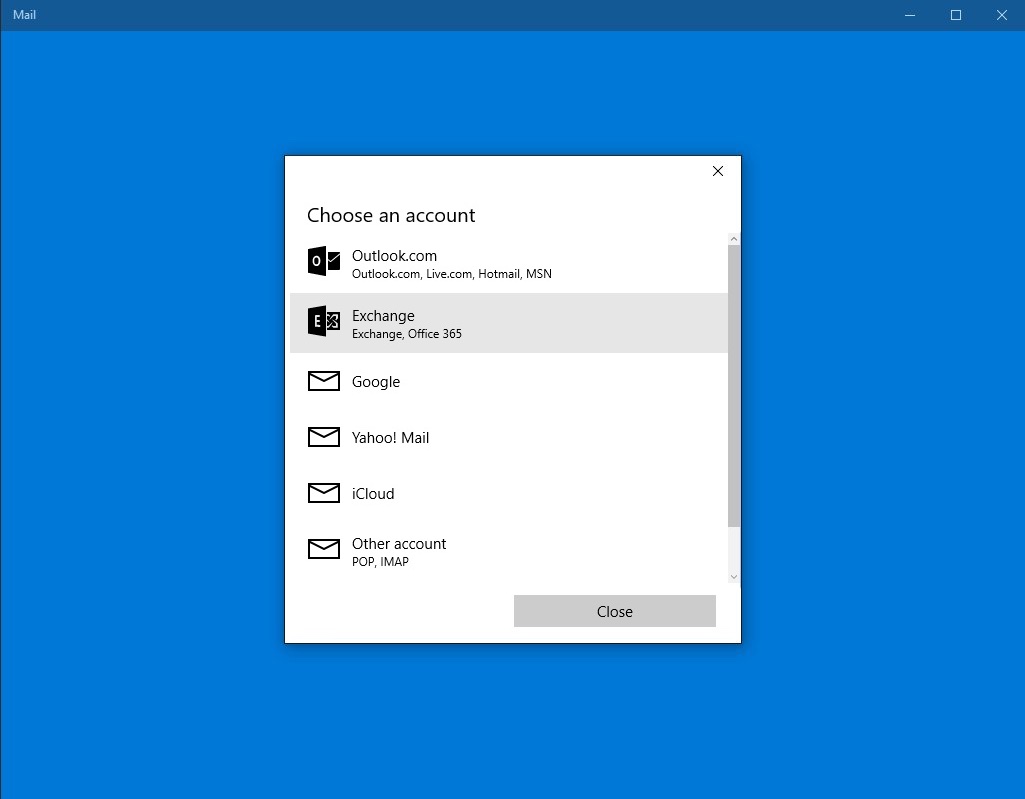
Task: Click the Choose an account heading
Action: [391, 215]
